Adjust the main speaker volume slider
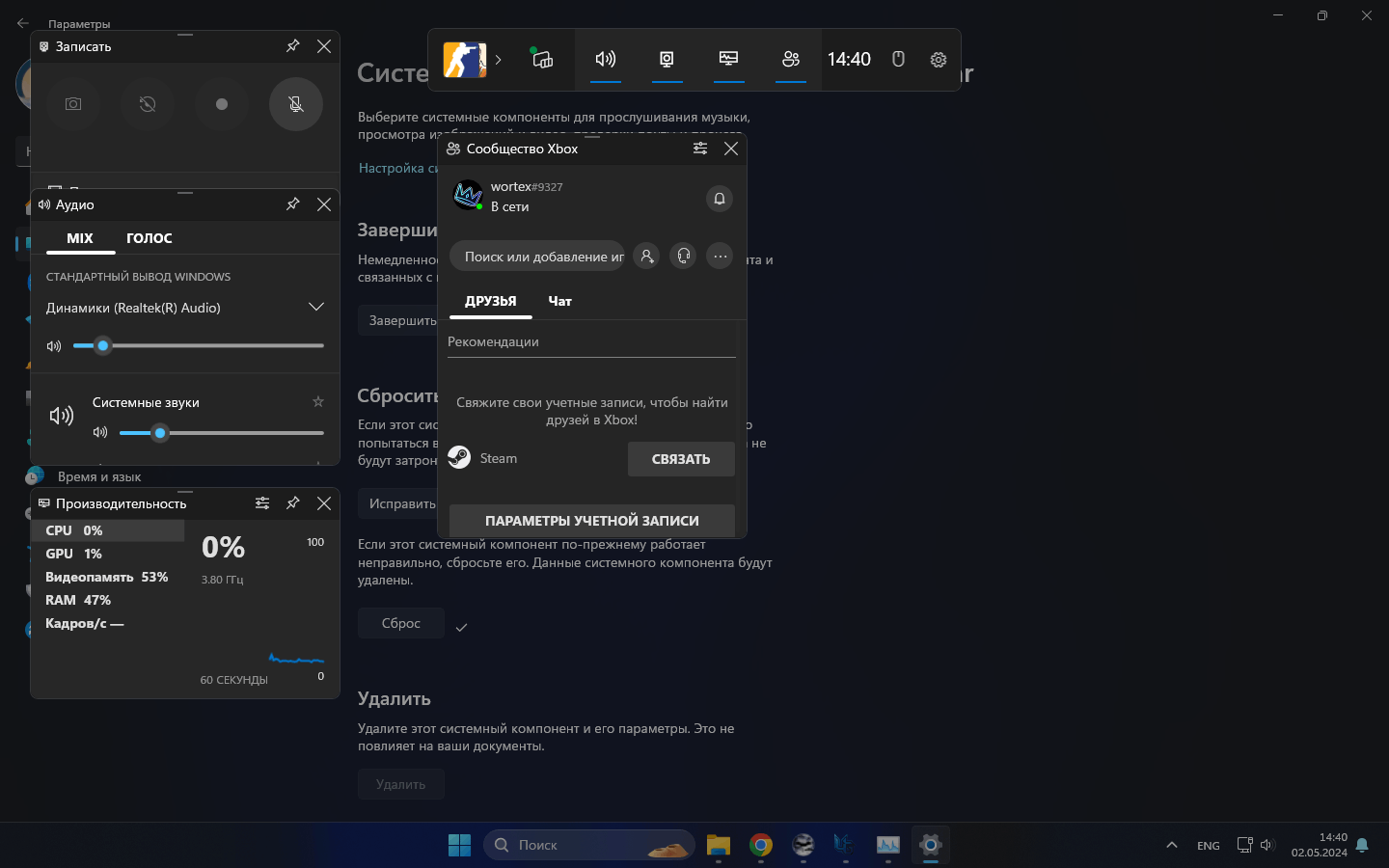The width and height of the screenshot is (1389, 868). click(199, 345)
